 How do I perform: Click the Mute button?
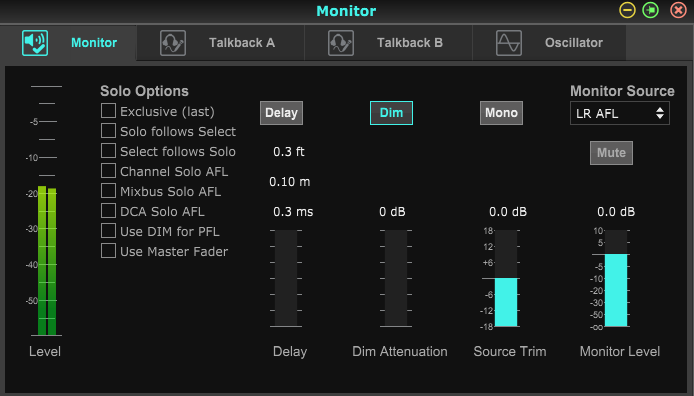(x=611, y=153)
